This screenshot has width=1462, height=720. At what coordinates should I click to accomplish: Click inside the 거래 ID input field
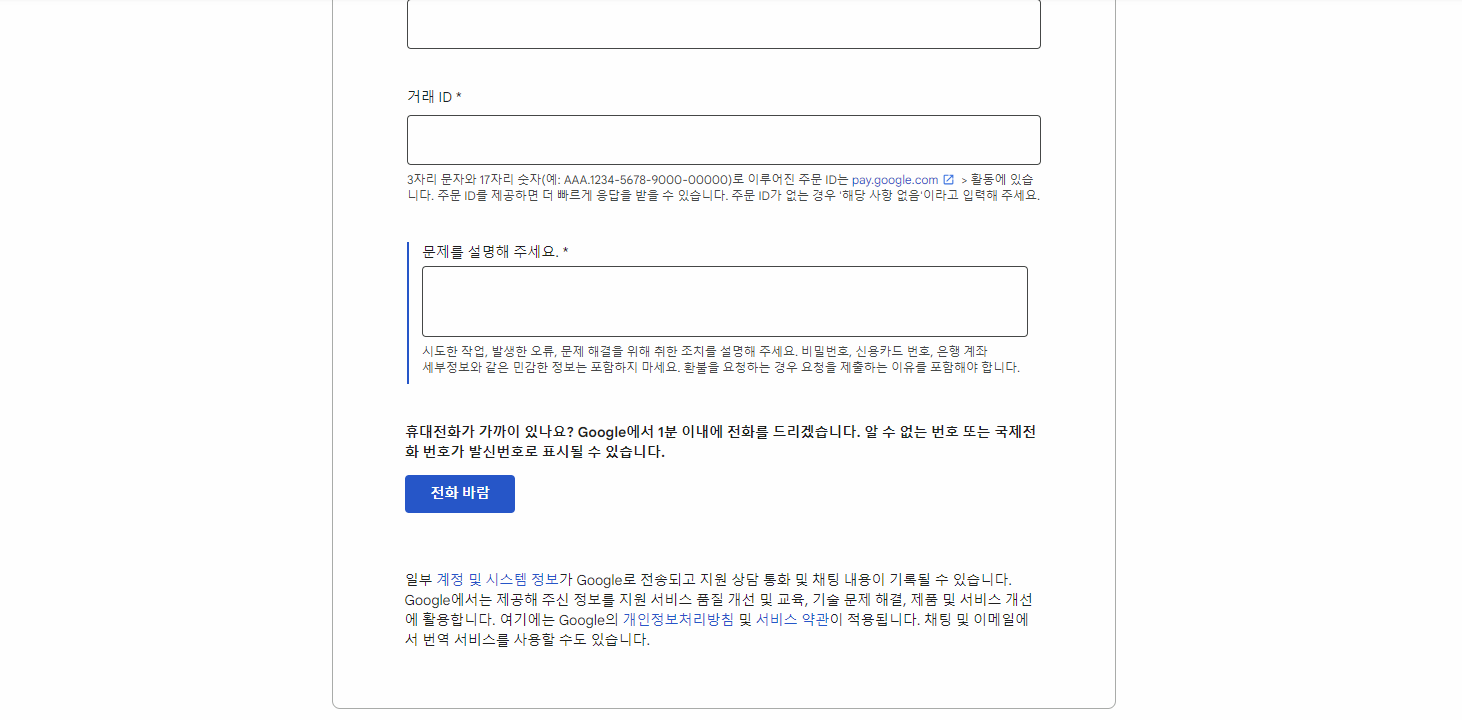coord(722,140)
